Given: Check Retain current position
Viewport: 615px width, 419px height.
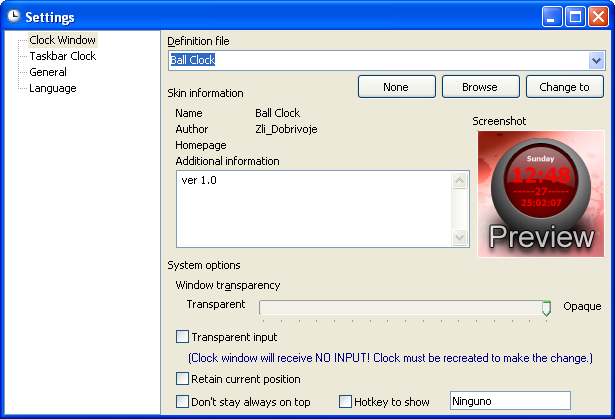Looking at the screenshot, I should pos(182,379).
